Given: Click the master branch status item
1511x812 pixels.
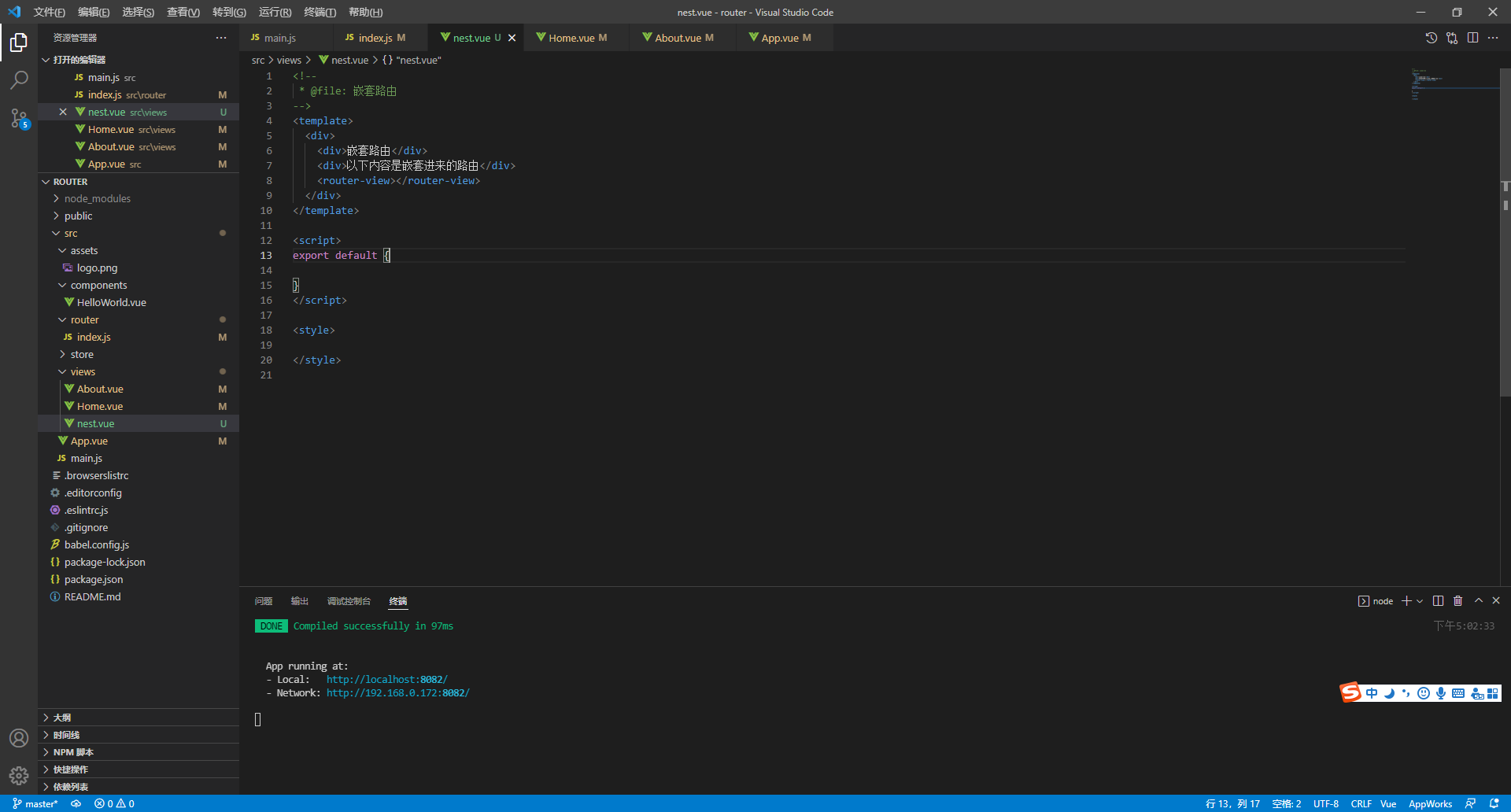Looking at the screenshot, I should point(35,804).
